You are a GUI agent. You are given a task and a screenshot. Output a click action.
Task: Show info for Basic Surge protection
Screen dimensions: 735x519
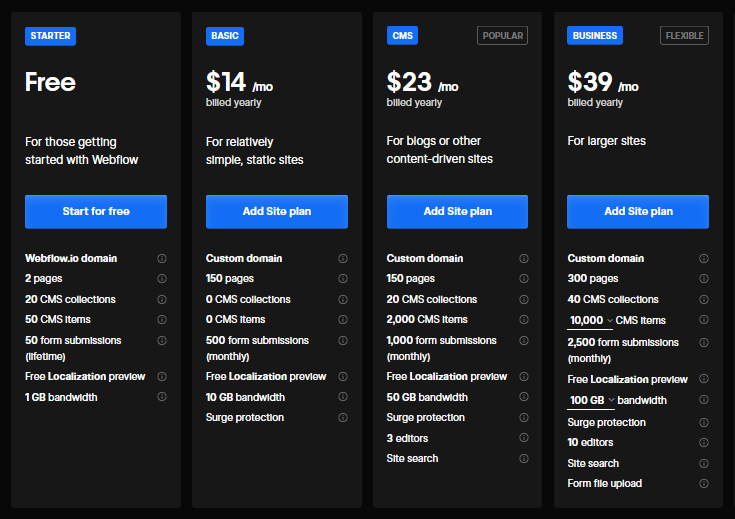click(343, 417)
